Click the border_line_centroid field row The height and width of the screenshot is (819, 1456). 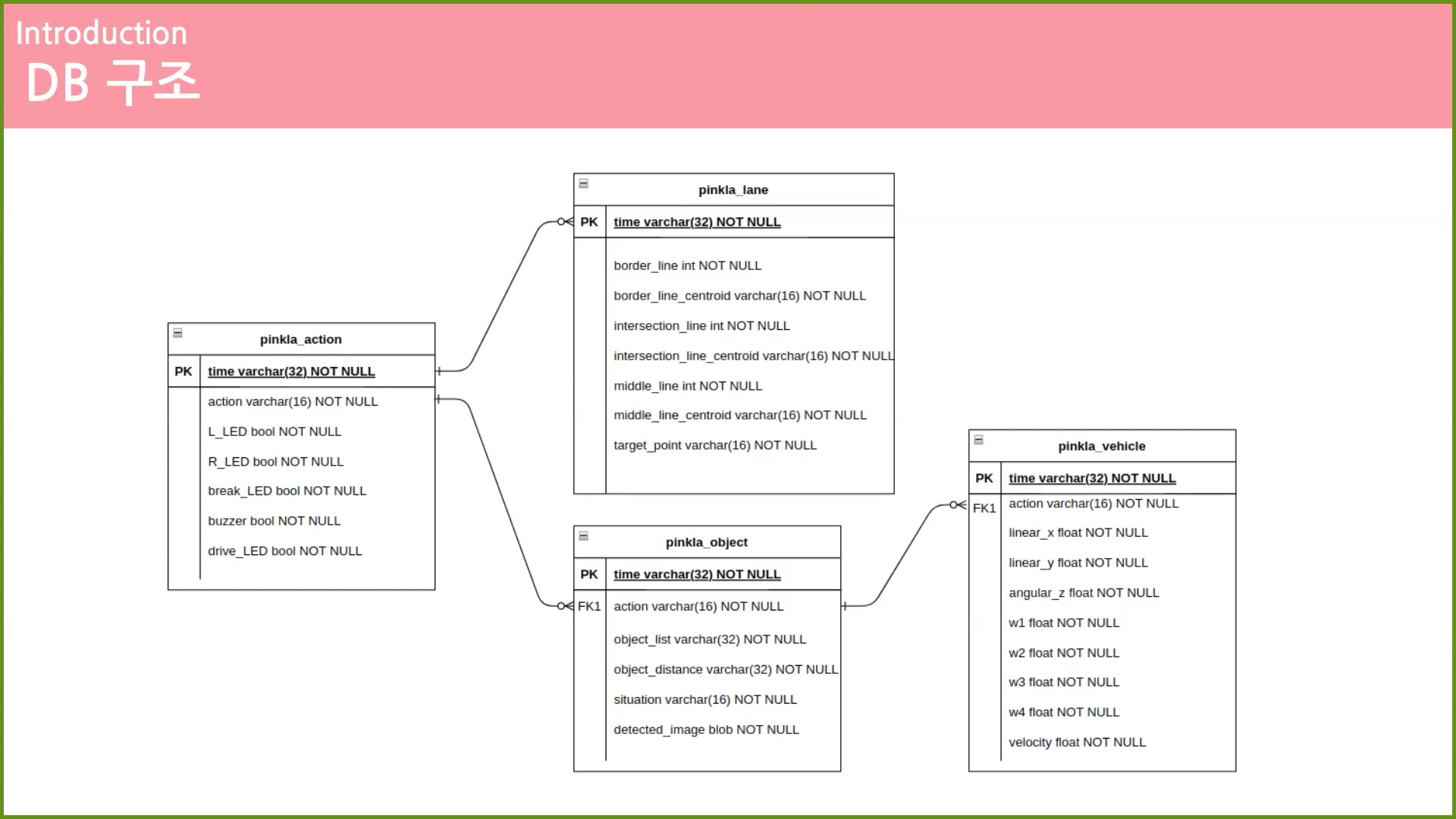pyautogui.click(x=739, y=296)
